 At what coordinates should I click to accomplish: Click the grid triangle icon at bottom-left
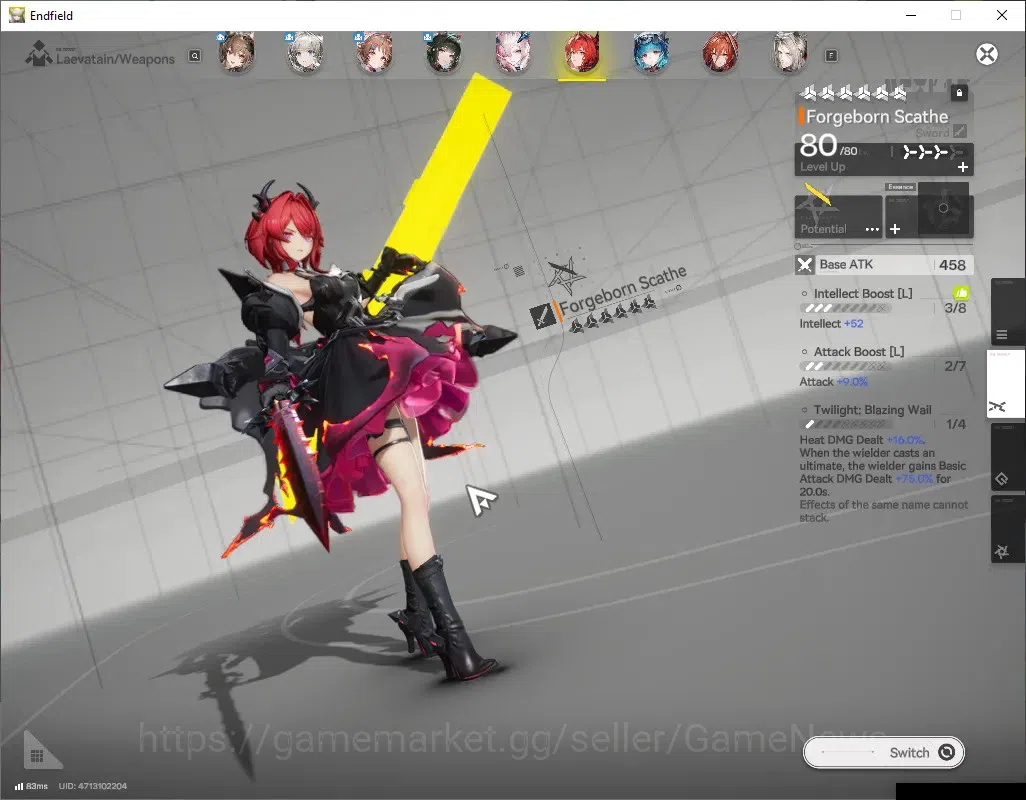click(39, 753)
